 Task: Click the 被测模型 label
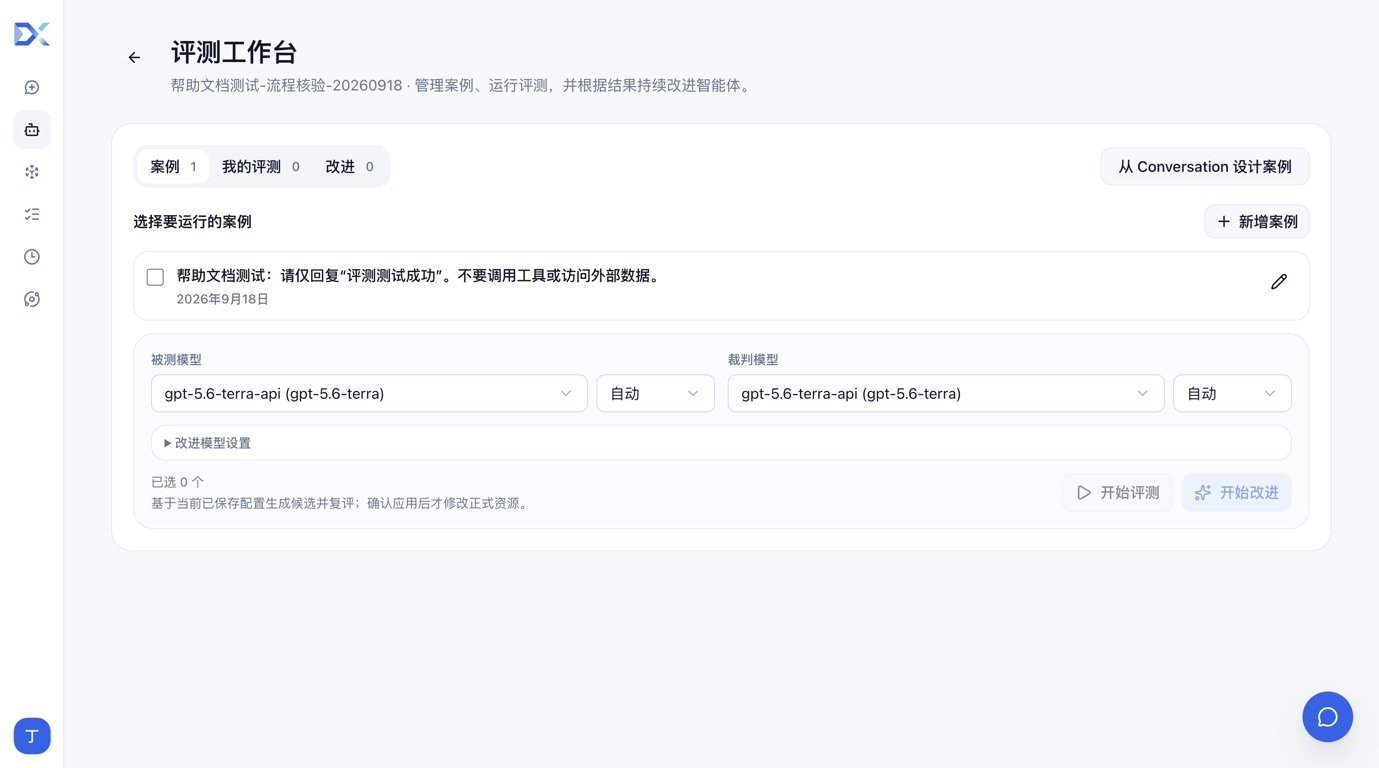pos(176,360)
